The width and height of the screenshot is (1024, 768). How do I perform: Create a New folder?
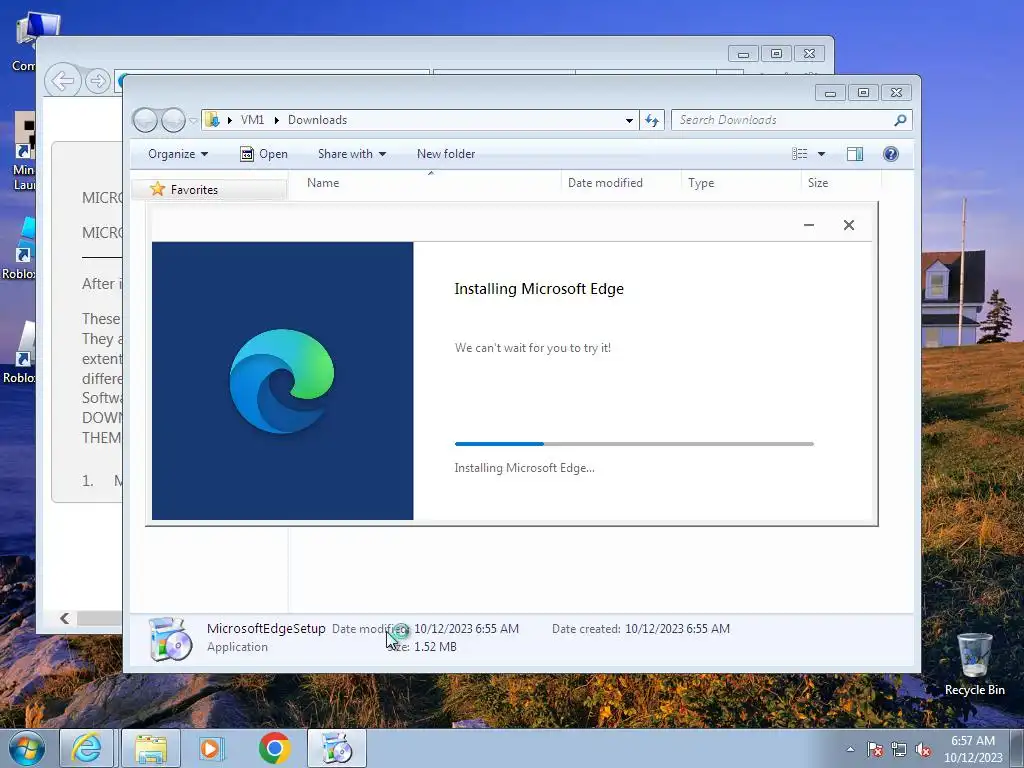click(446, 154)
